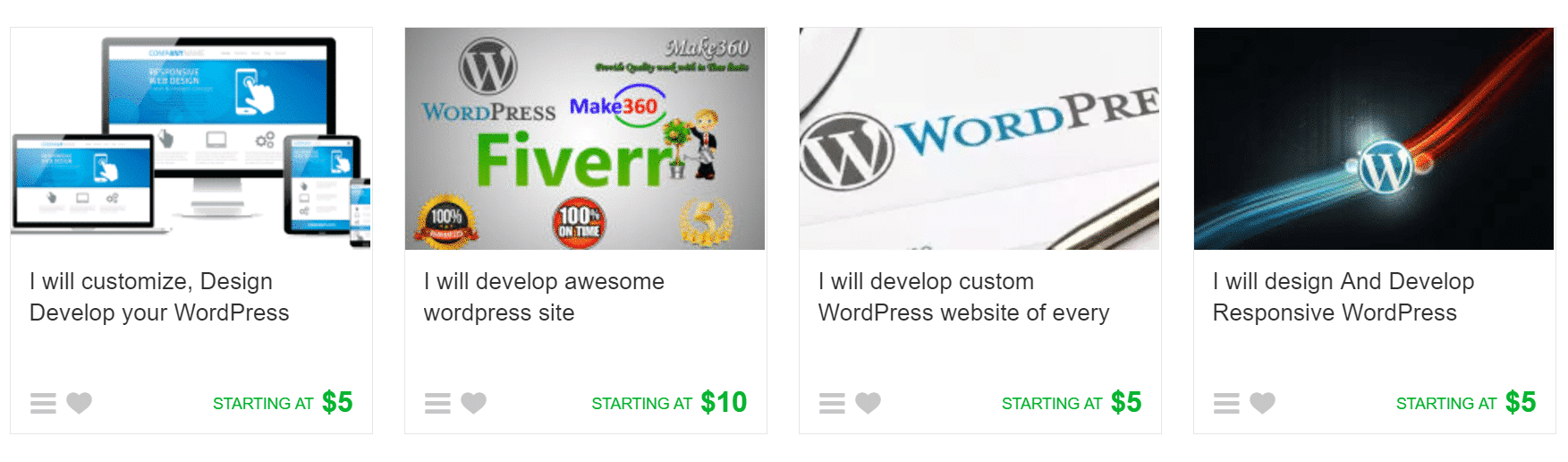Screen dimensions: 1568x462
Task: Open list menu icon on custom WordPress website gig
Action: tap(832, 404)
